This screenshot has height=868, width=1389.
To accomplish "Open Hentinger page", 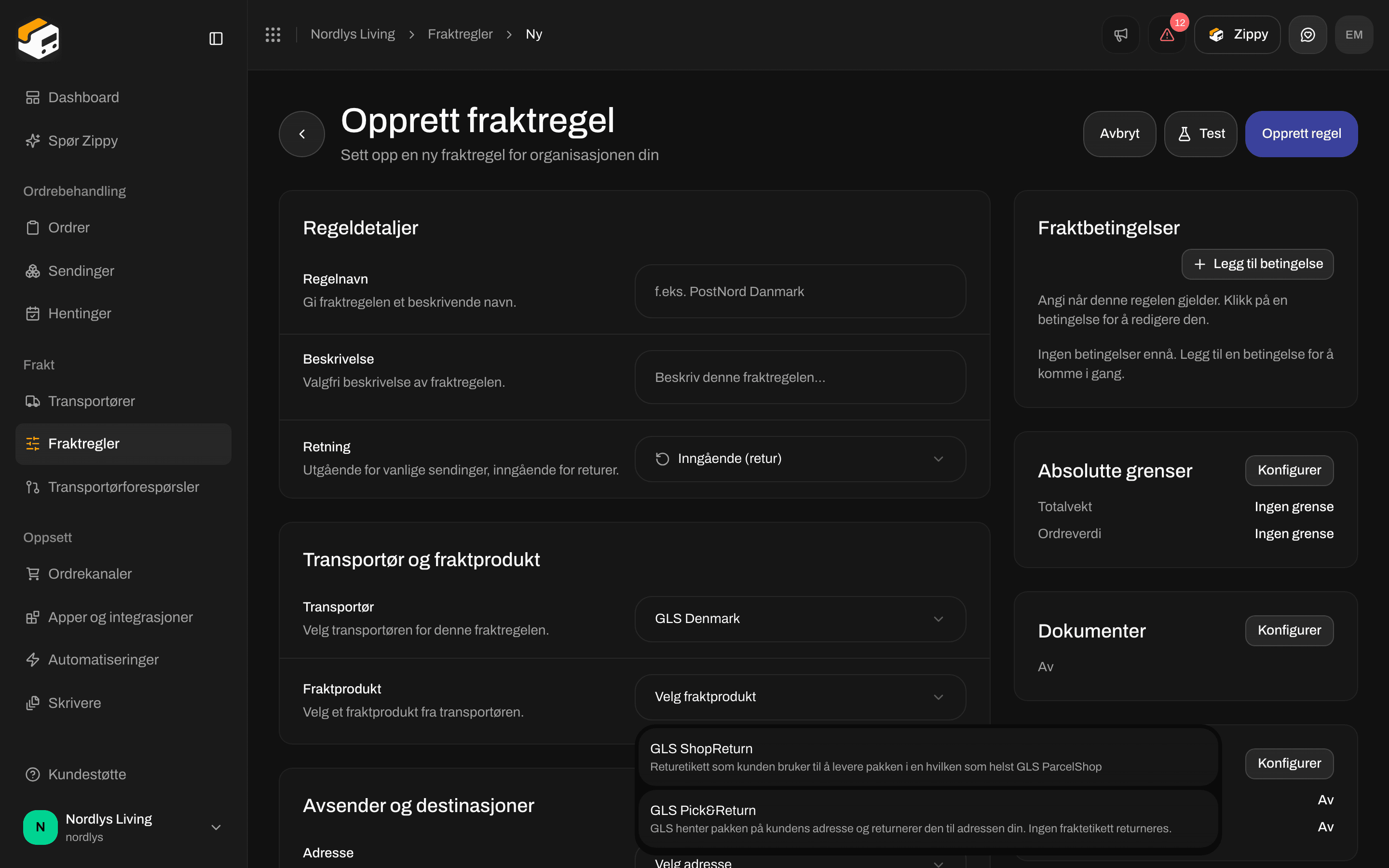I will click(123, 313).
